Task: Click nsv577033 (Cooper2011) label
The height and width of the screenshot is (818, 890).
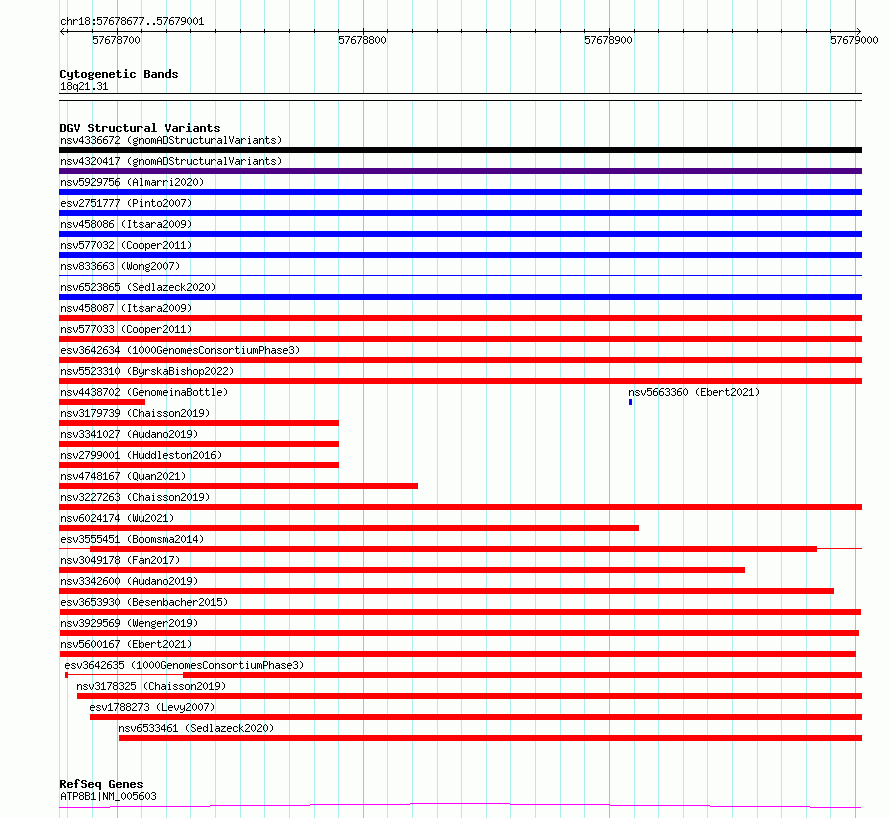Action: [126, 329]
